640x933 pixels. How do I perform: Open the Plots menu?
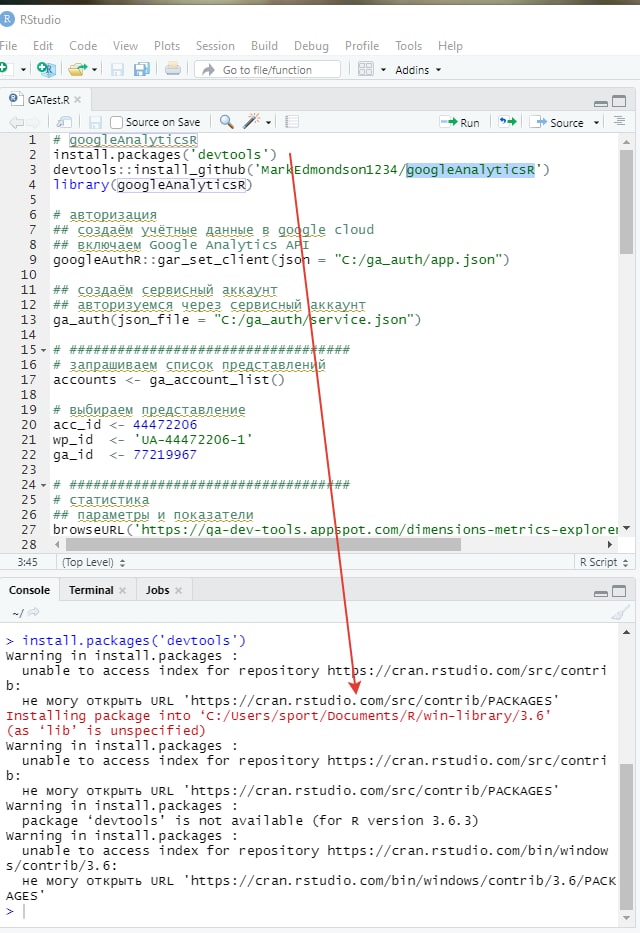coord(167,46)
